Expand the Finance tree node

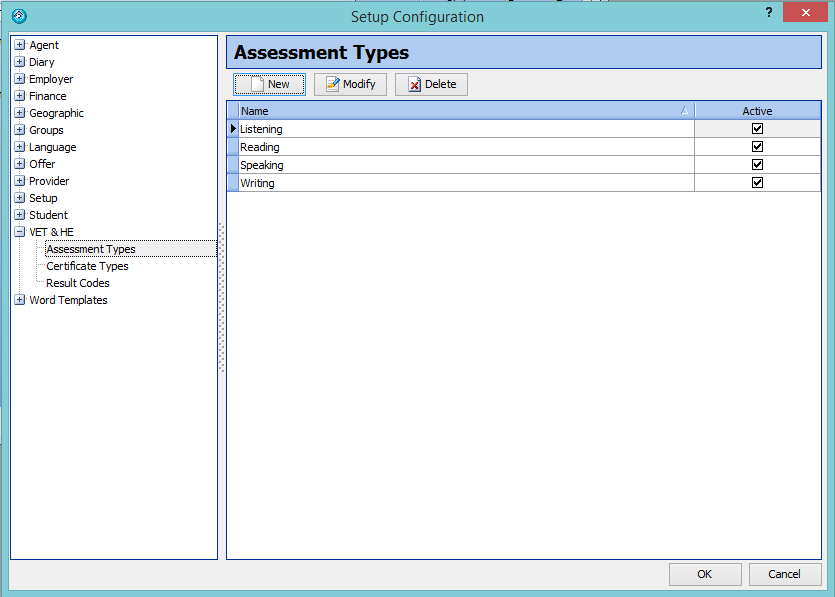coord(19,96)
